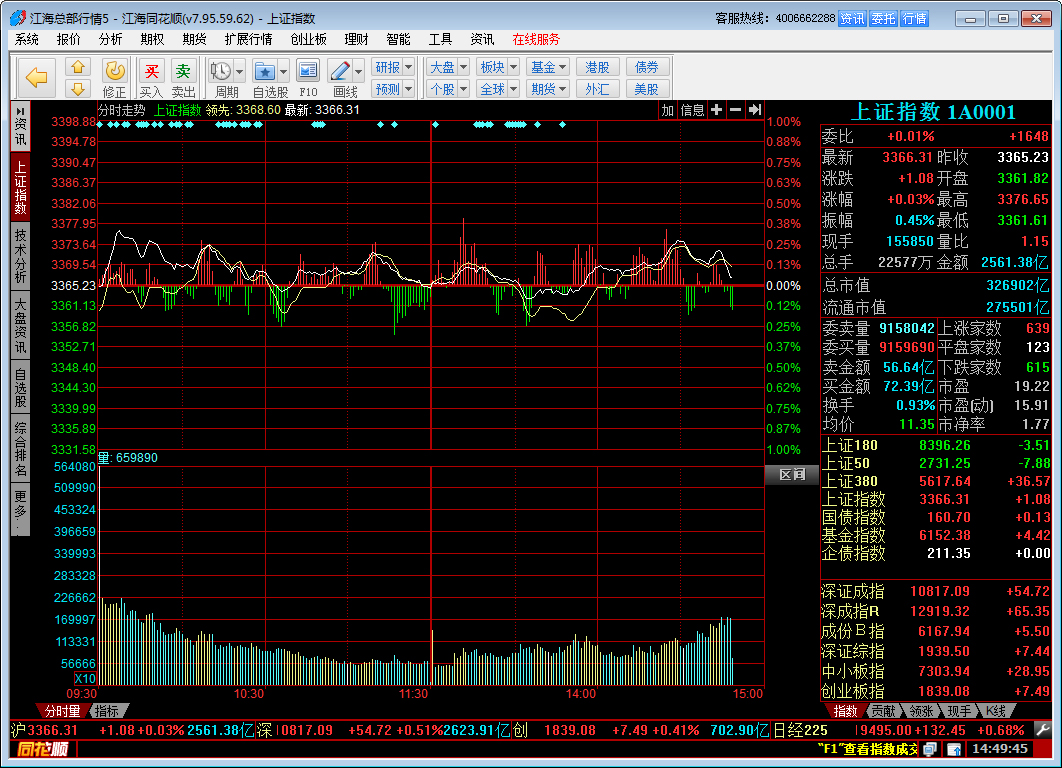This screenshot has height=768, width=1062.
Task: Click the monitors icon in the status bar
Action: tap(930, 749)
